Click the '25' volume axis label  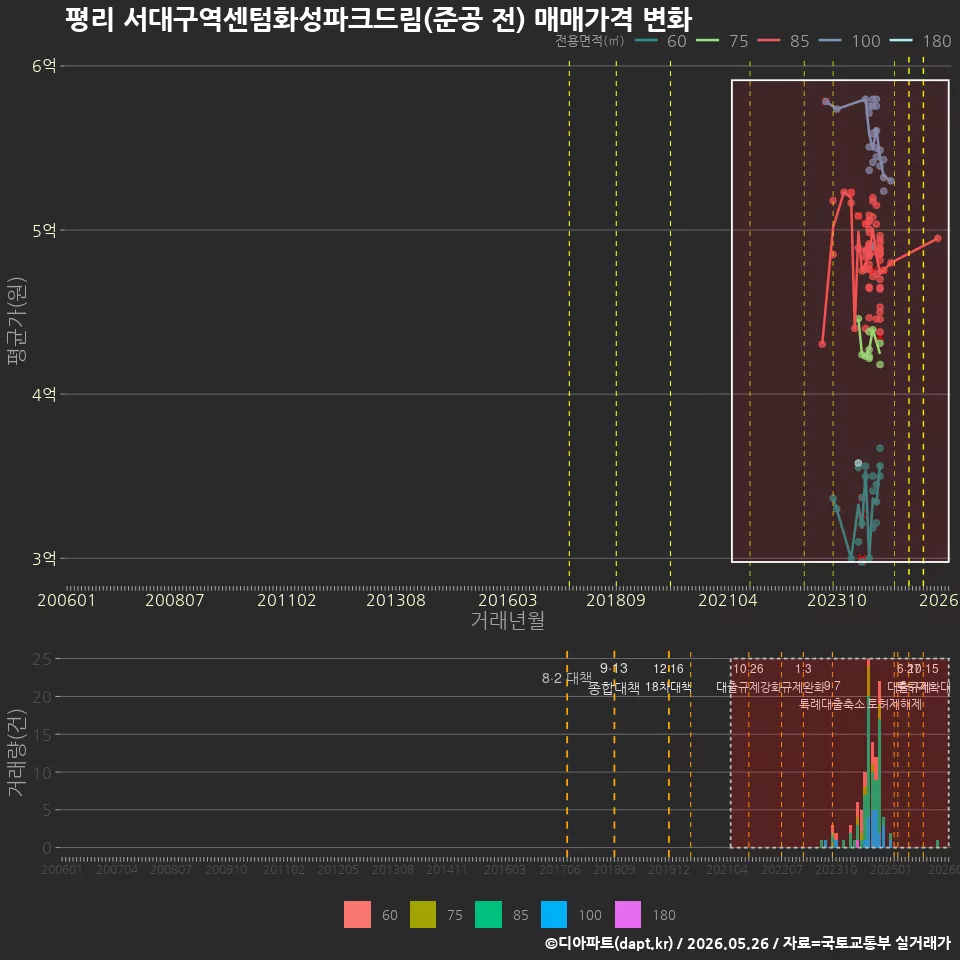(x=42, y=659)
